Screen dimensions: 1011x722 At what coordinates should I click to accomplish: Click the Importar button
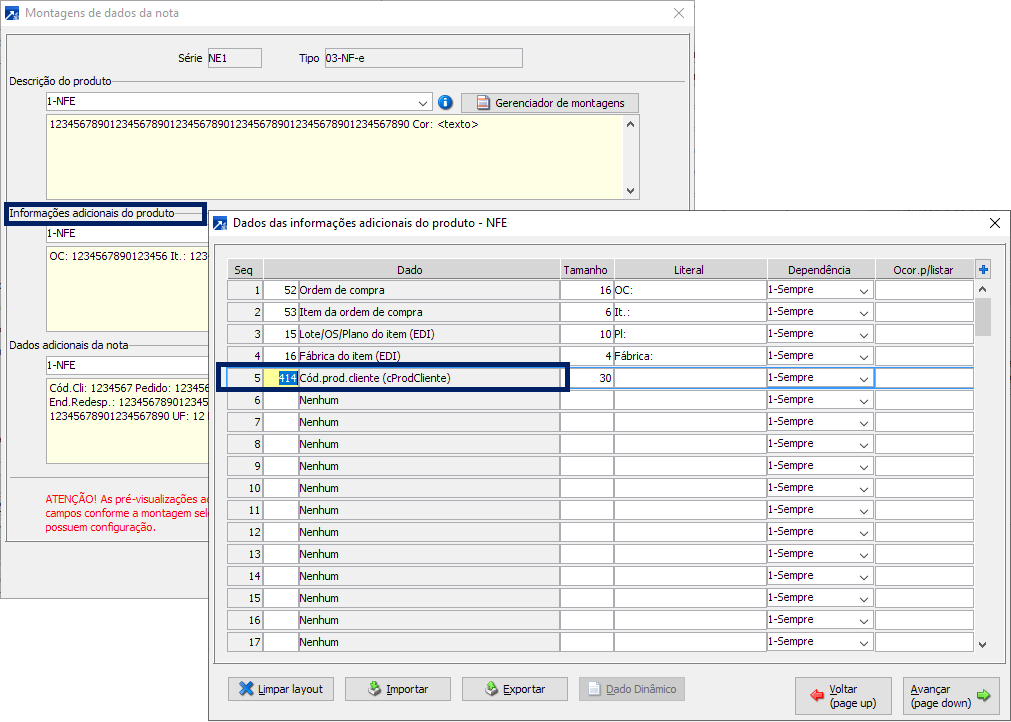coord(397,689)
